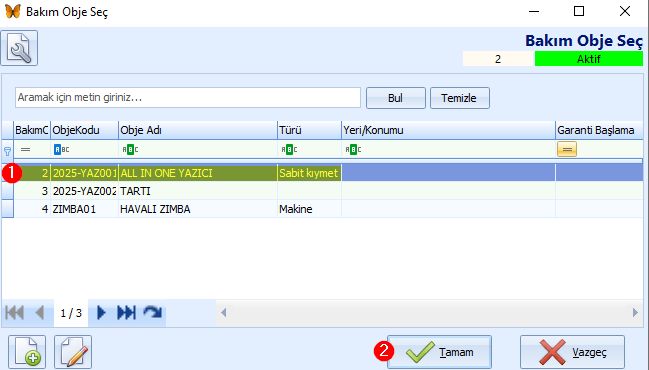Click the search text input field
This screenshot has width=649, height=370.
click(x=188, y=98)
